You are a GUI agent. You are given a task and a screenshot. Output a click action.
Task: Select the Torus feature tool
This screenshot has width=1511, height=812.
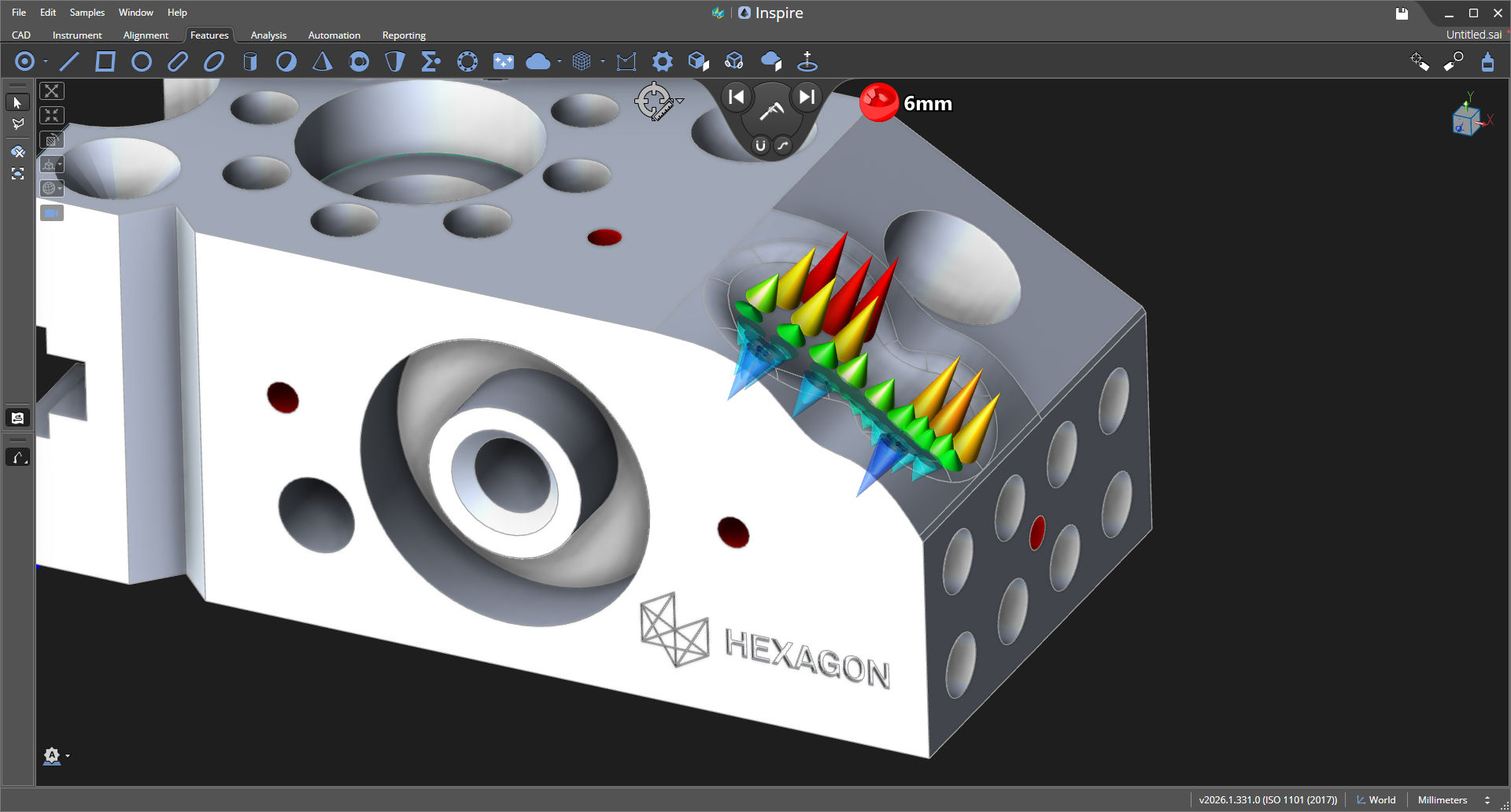click(359, 61)
